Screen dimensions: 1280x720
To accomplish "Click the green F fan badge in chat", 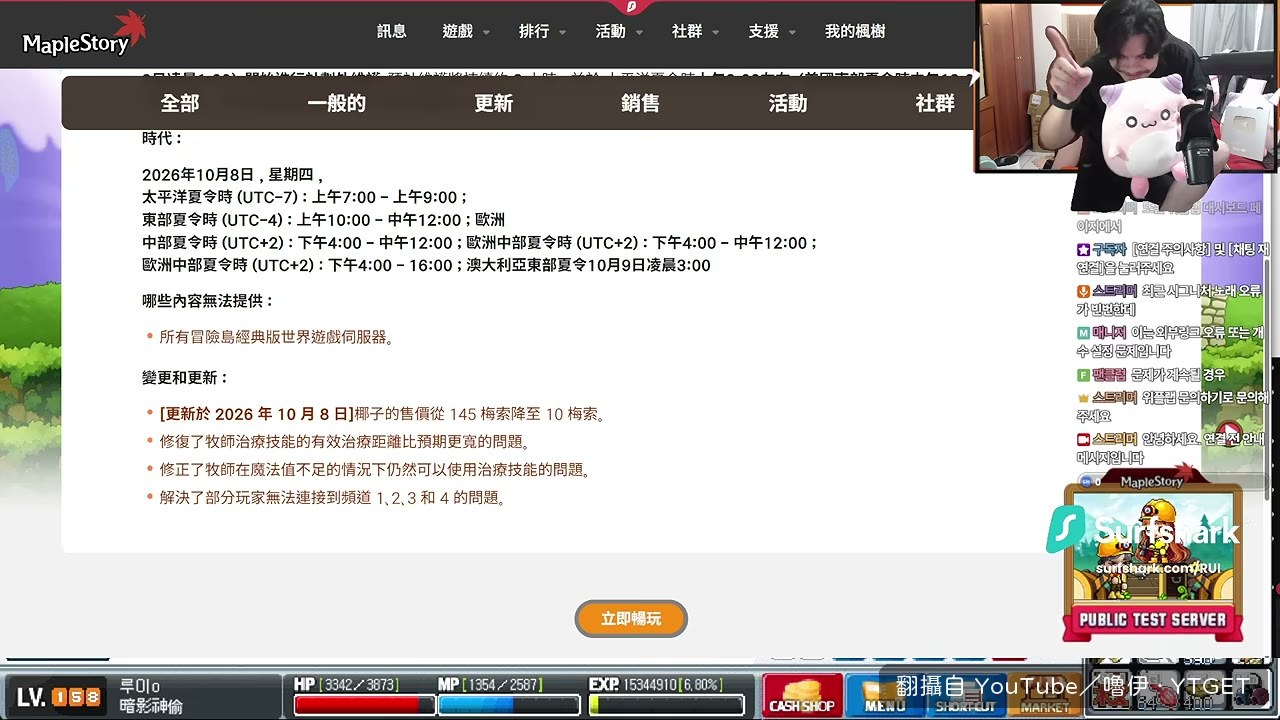I will coord(1083,375).
